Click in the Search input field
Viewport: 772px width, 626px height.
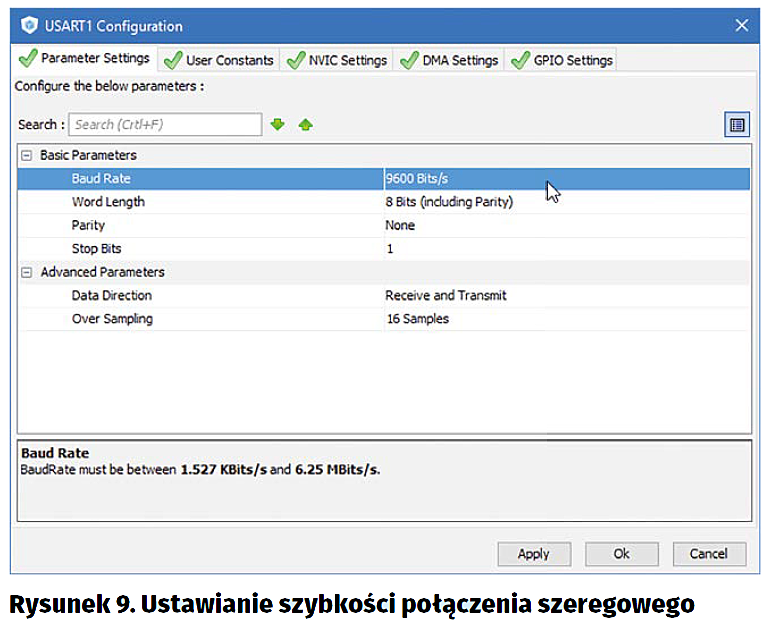(165, 125)
